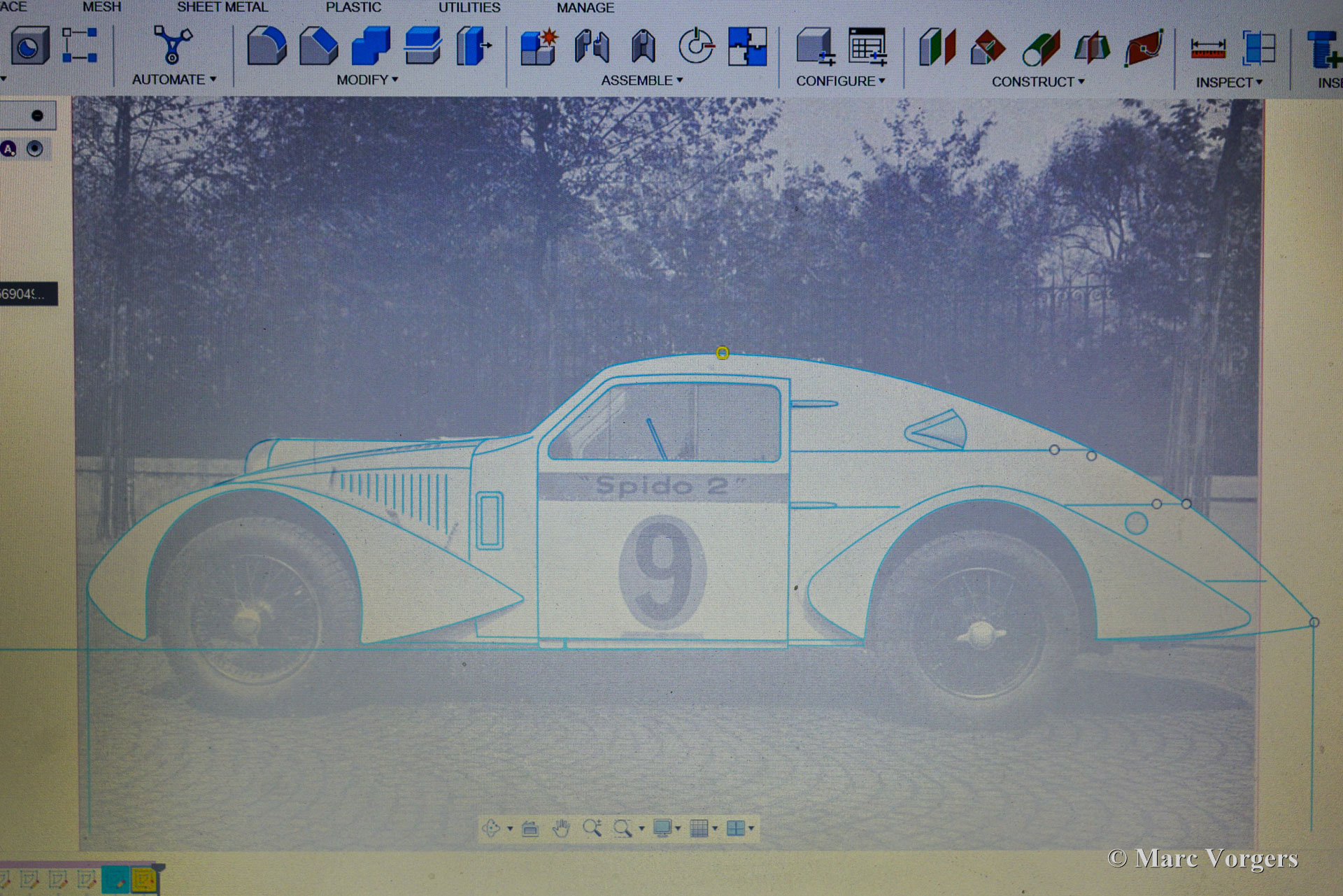Toggle the black dot browser button

(x=37, y=115)
